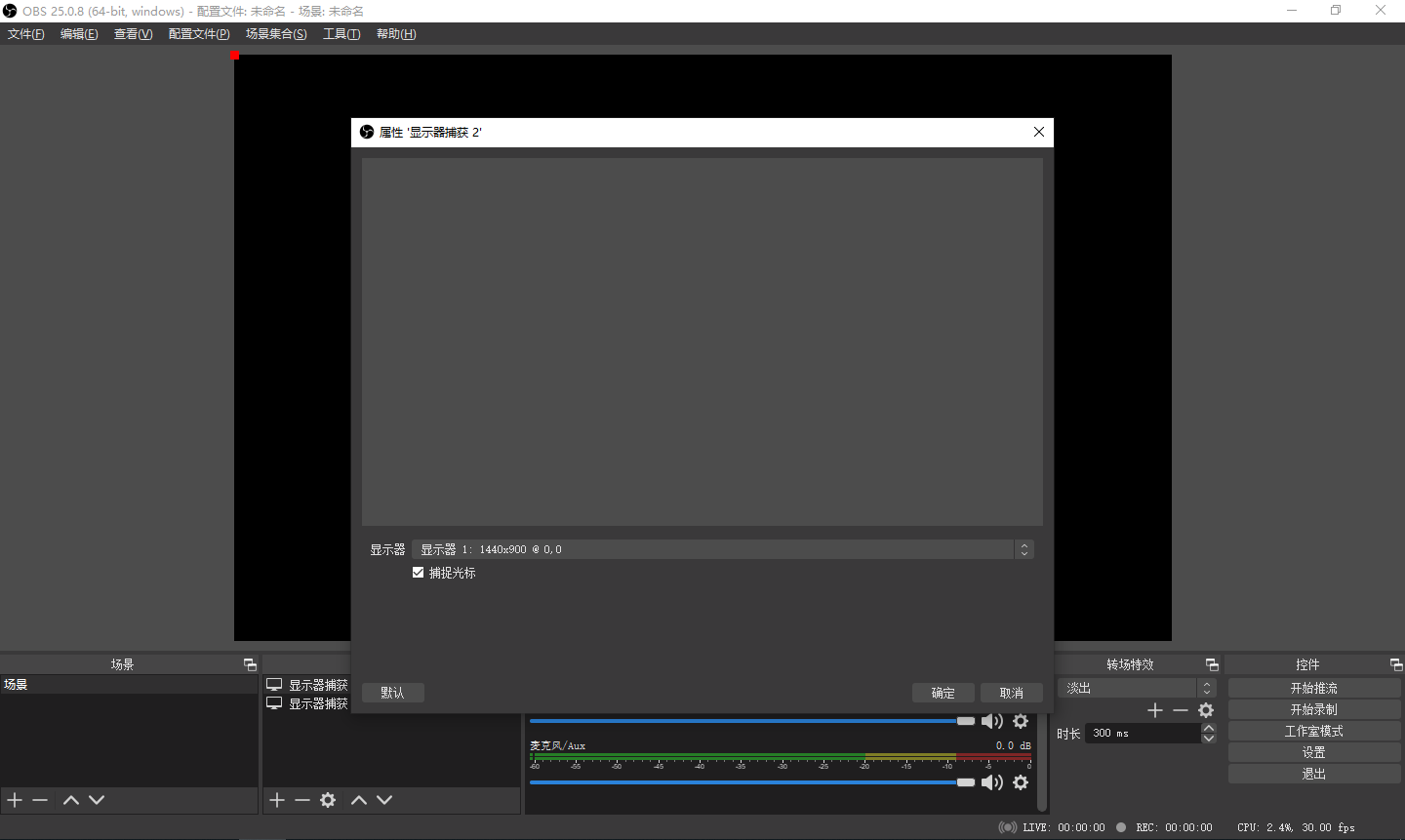Open the 工具(T) menu
1405x840 pixels.
(x=341, y=34)
